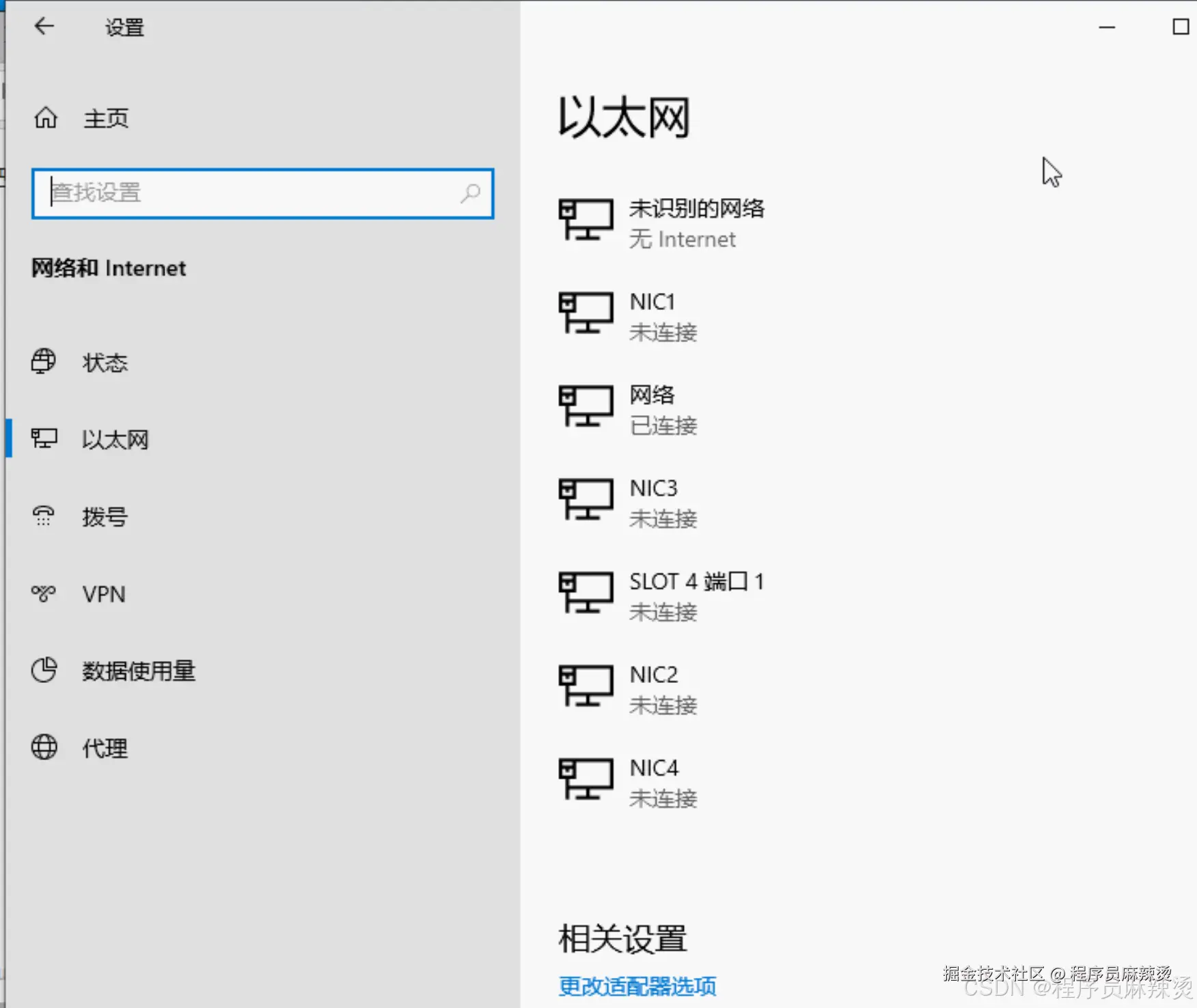Image resolution: width=1197 pixels, height=1008 pixels.
Task: Select 状态 in the sidebar menu
Action: coord(105,362)
